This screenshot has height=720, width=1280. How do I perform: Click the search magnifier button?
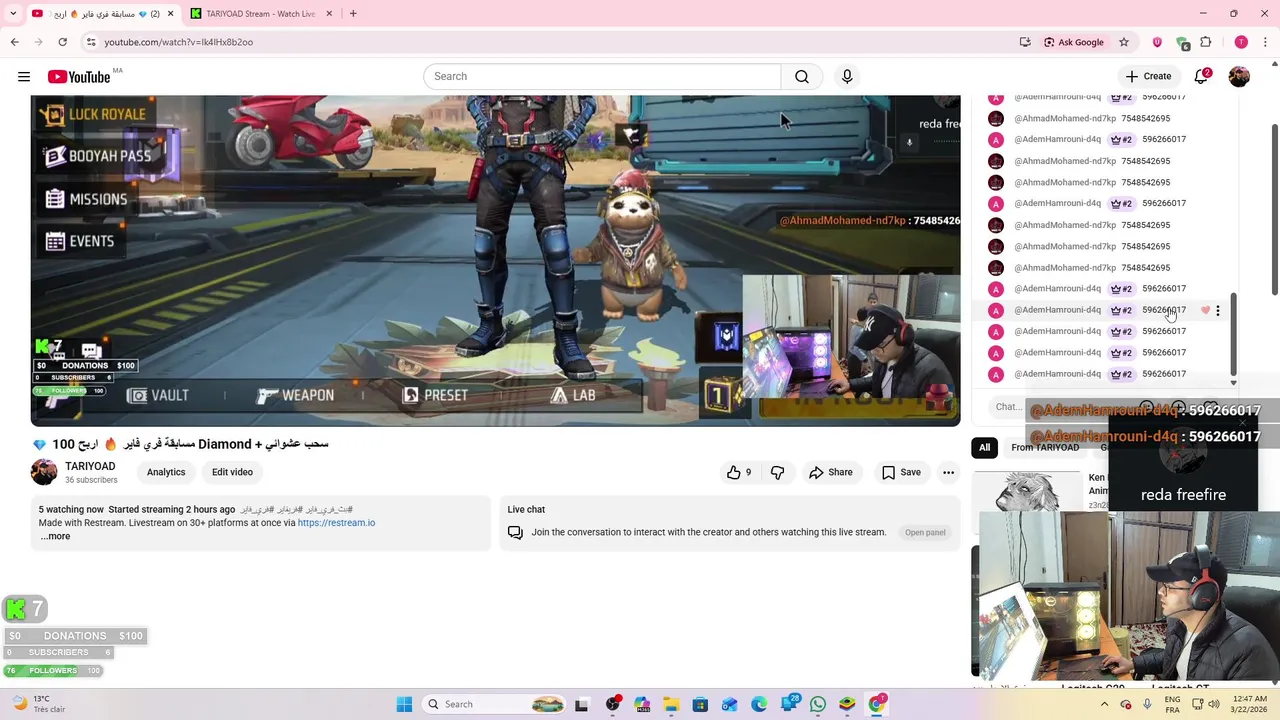[802, 76]
